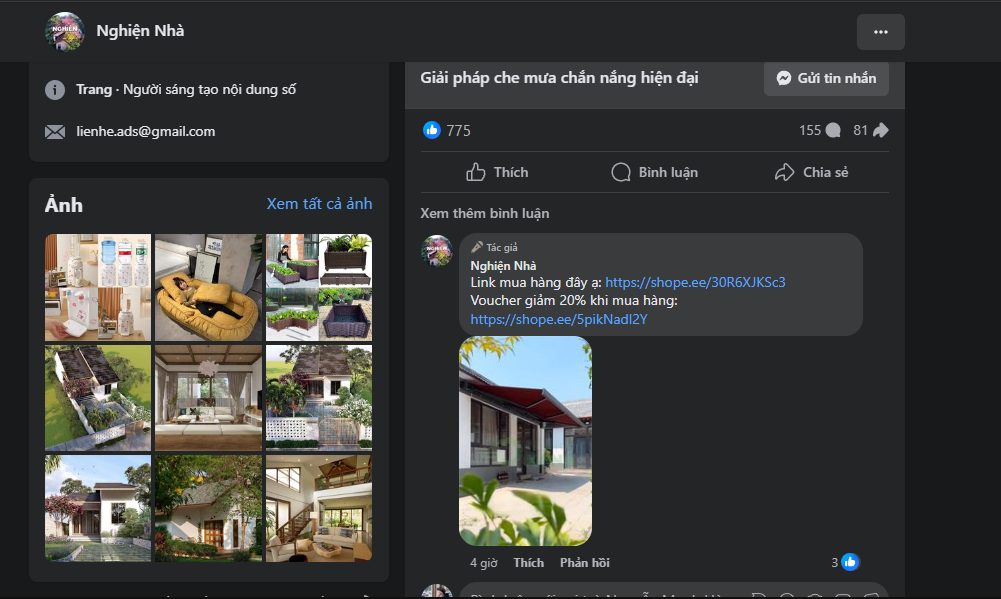
Task: Open the 775 reactions count
Action: point(458,131)
